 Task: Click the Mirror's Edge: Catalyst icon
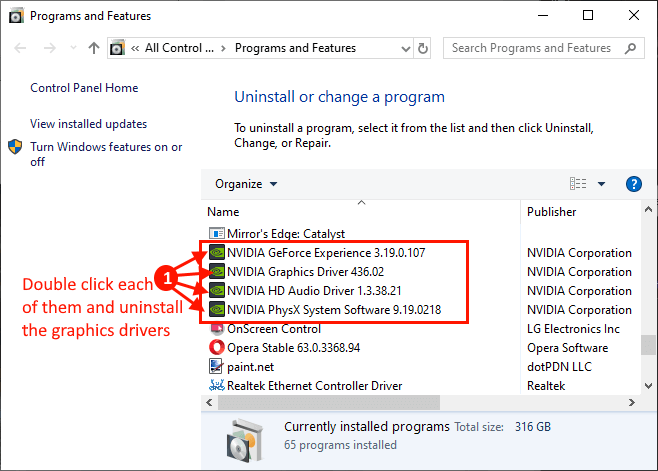point(217,233)
